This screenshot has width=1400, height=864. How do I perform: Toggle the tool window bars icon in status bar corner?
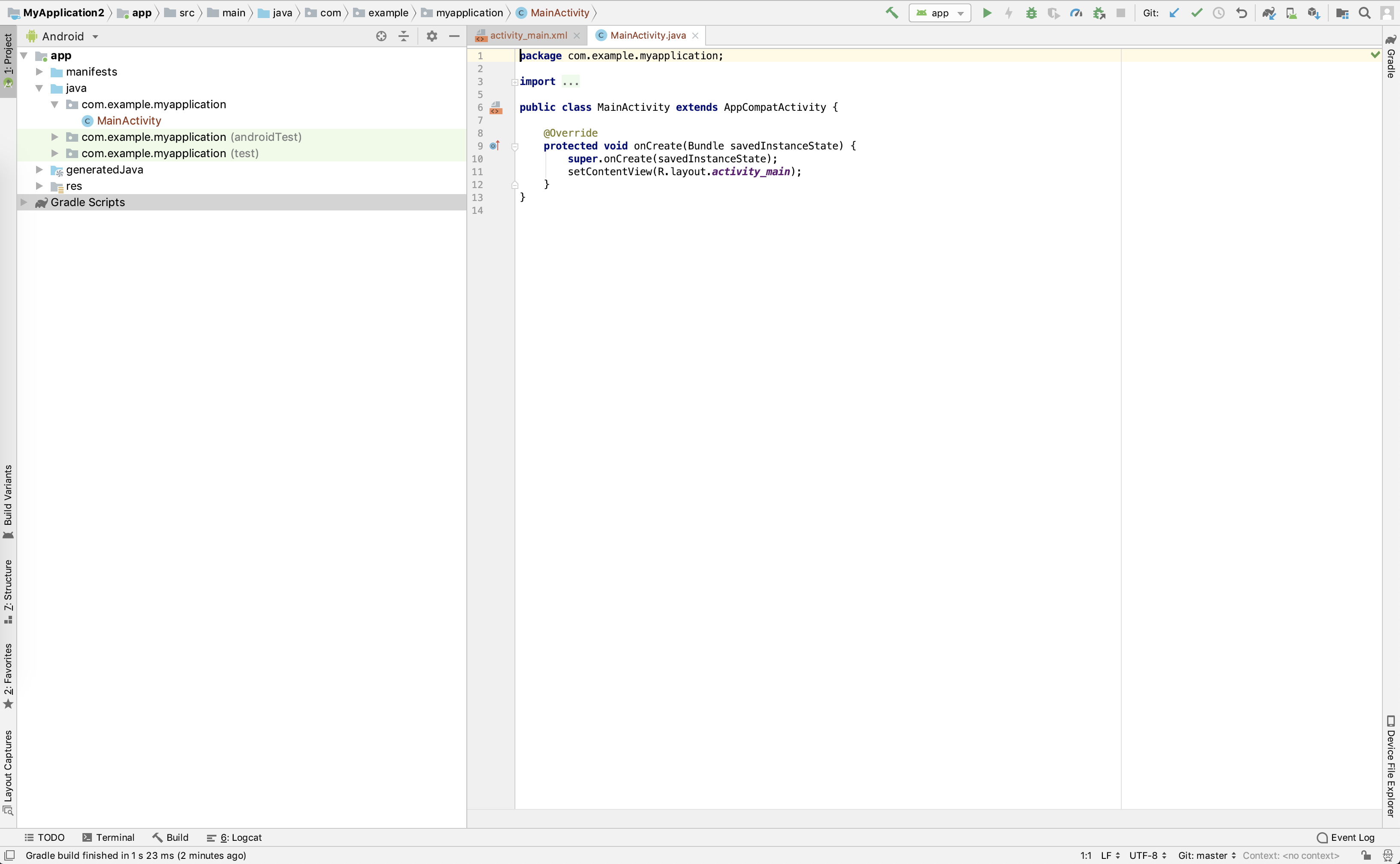[9, 855]
